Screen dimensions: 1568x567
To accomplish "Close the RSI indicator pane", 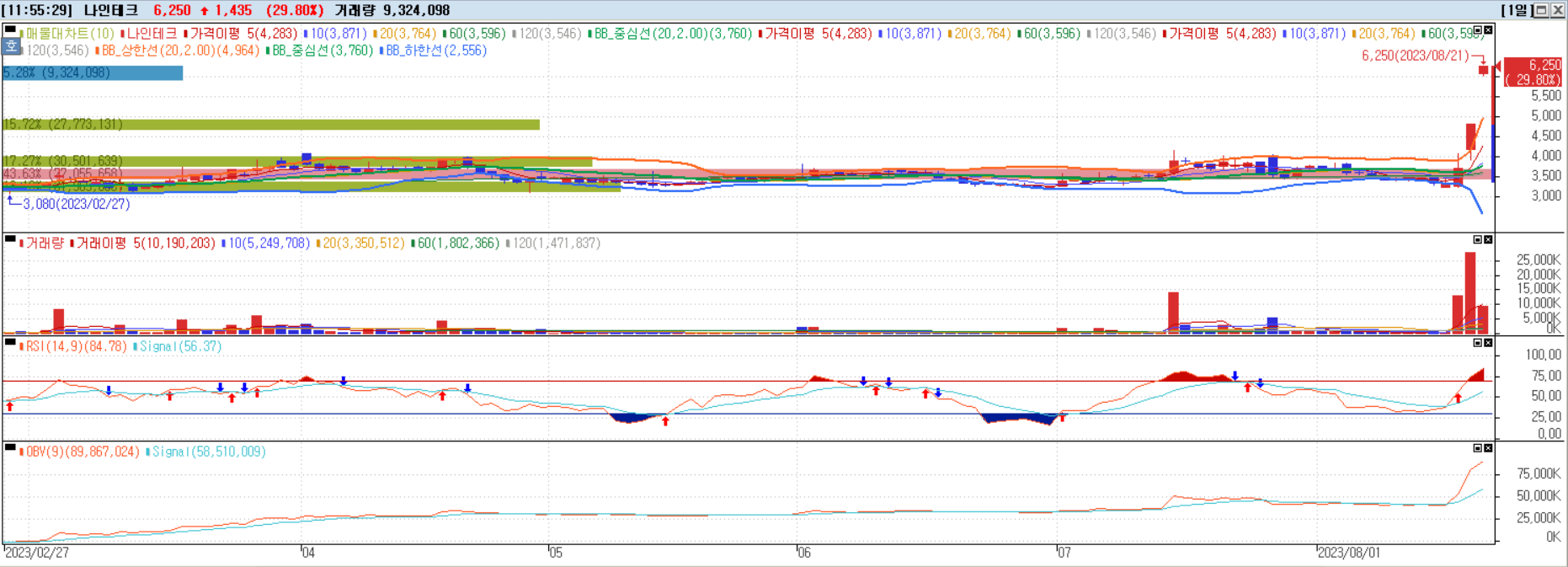I will coord(1488,343).
